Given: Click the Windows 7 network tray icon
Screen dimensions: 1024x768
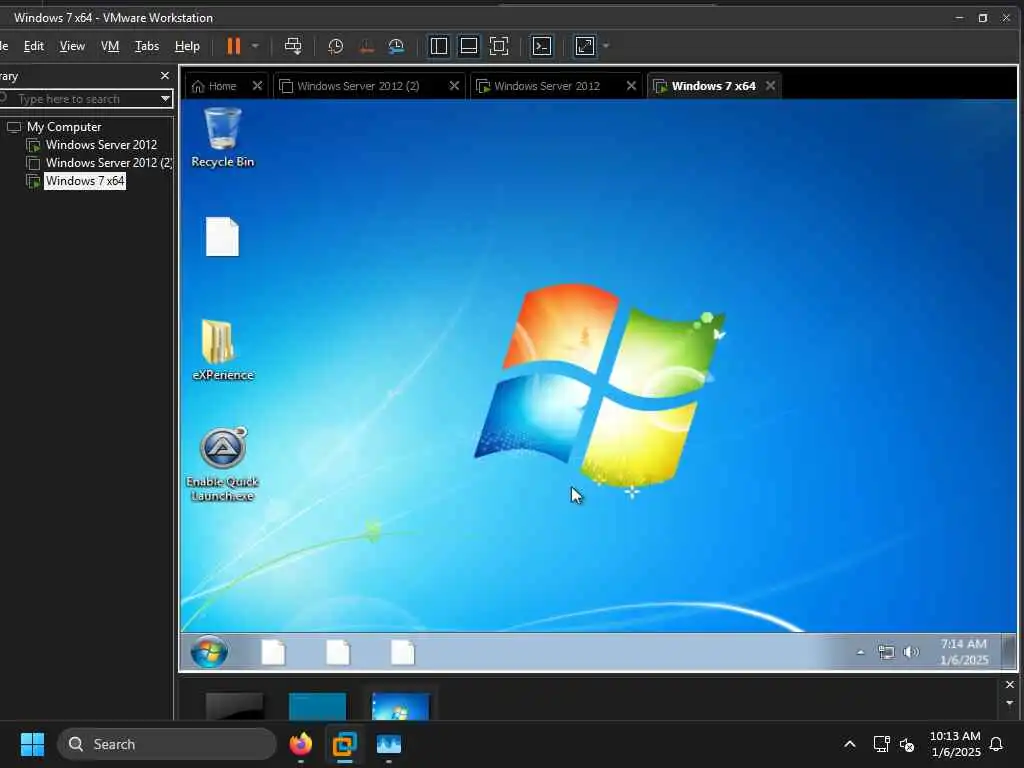Looking at the screenshot, I should [886, 652].
